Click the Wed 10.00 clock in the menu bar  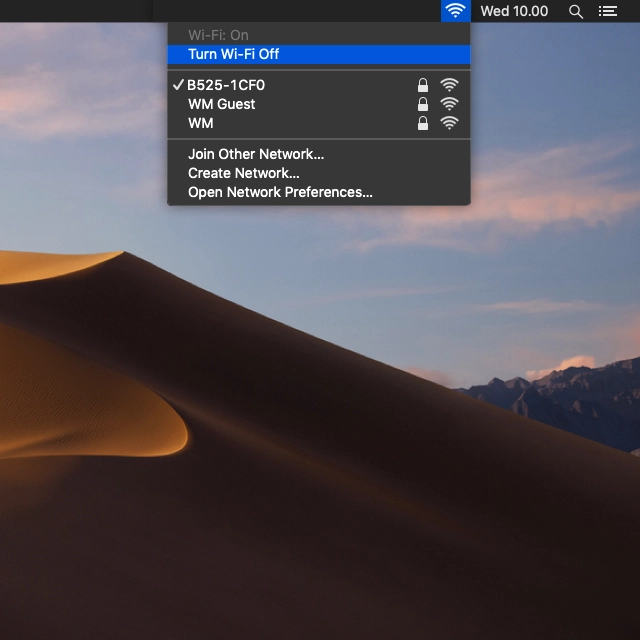(x=514, y=11)
